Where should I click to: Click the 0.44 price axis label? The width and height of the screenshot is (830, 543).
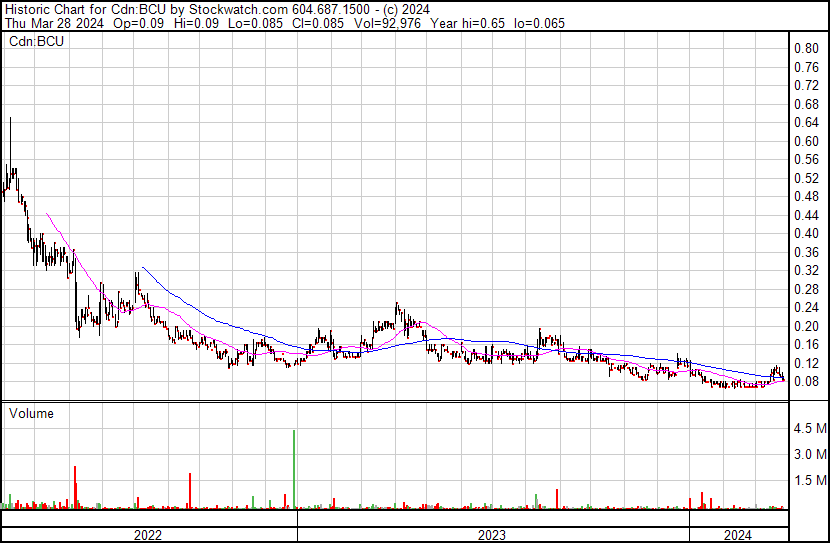pyautogui.click(x=806, y=215)
